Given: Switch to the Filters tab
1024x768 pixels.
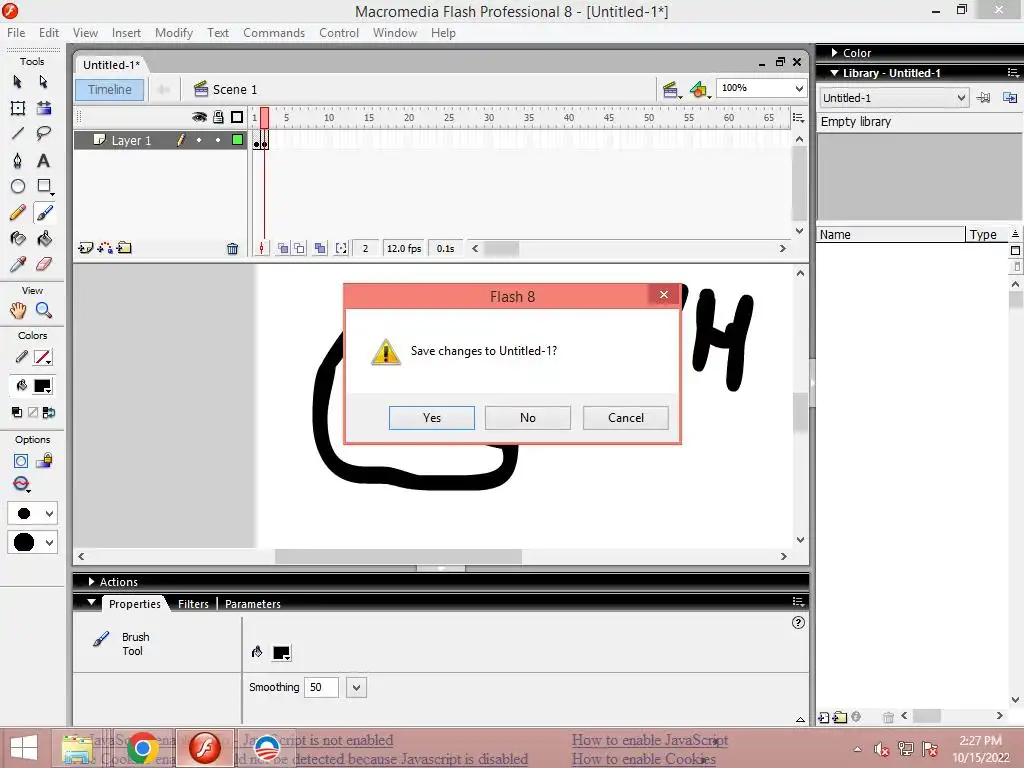Looking at the screenshot, I should tap(193, 604).
